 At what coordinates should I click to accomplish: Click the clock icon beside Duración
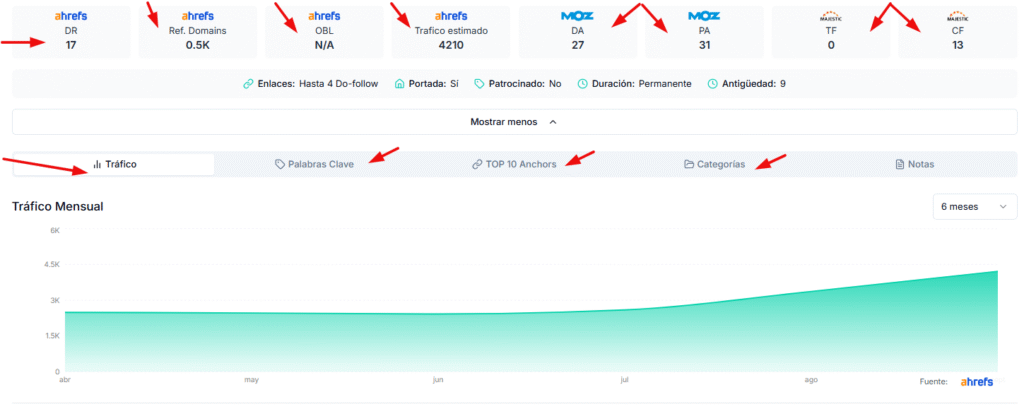(x=583, y=84)
